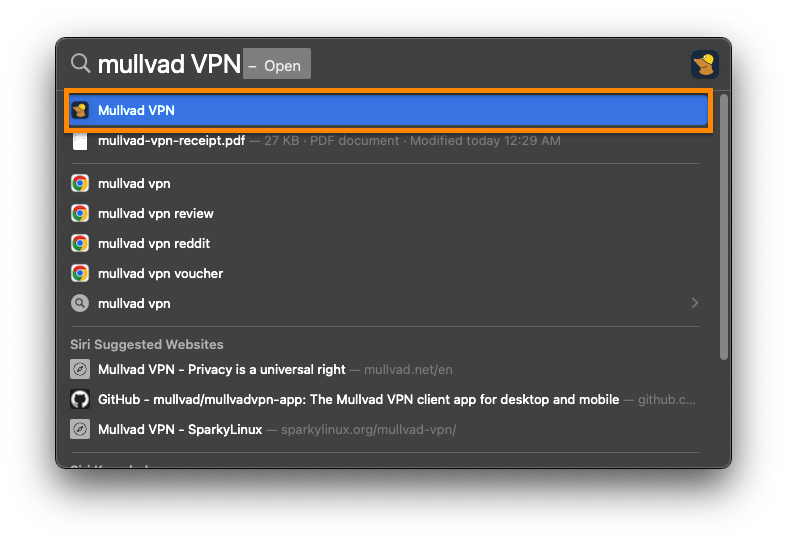Click the Mullvad app icon in search bar
Screen dimensions: 787x542
pyautogui.click(x=705, y=65)
